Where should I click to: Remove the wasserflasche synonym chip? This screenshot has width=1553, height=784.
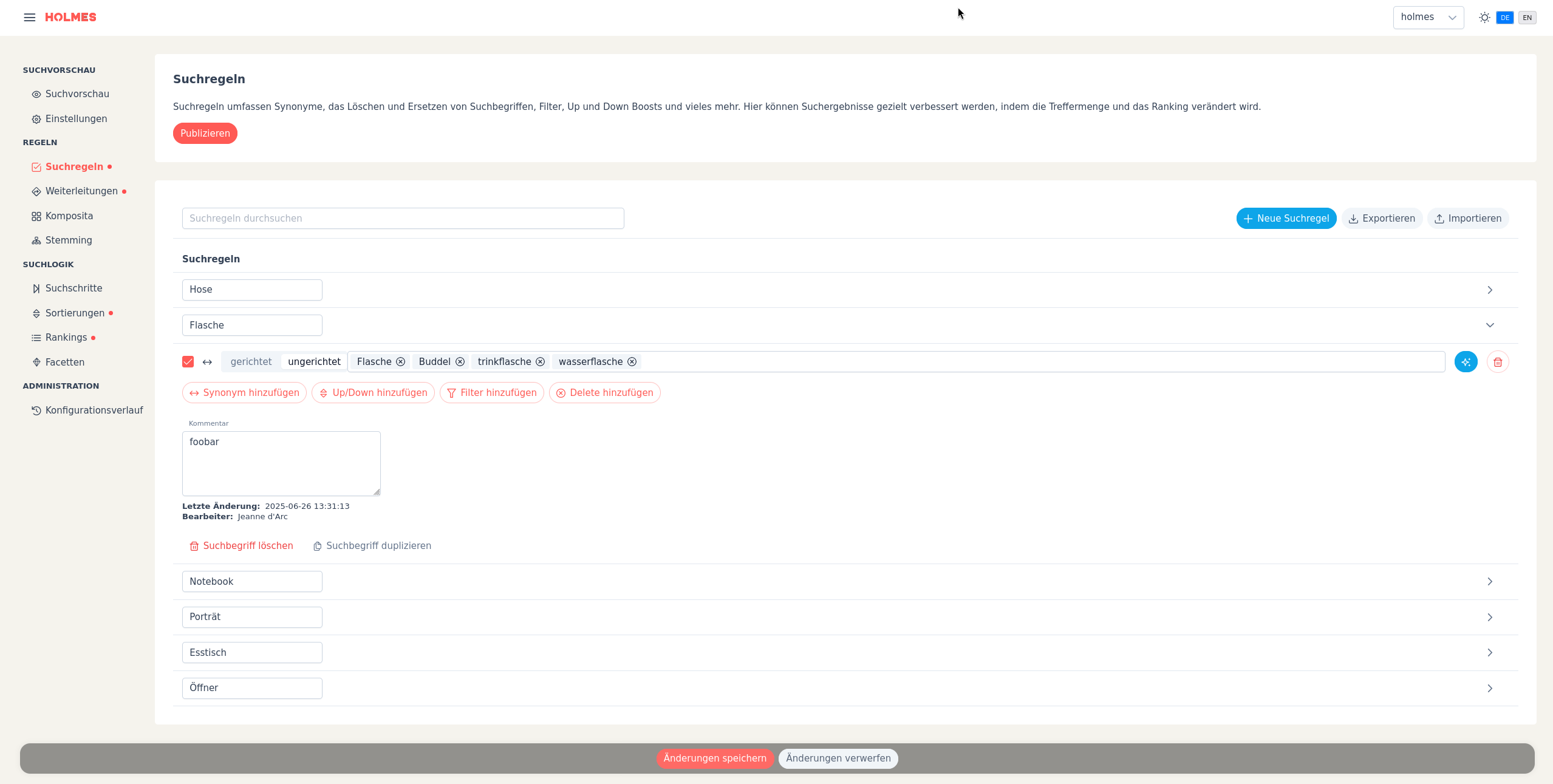point(632,362)
